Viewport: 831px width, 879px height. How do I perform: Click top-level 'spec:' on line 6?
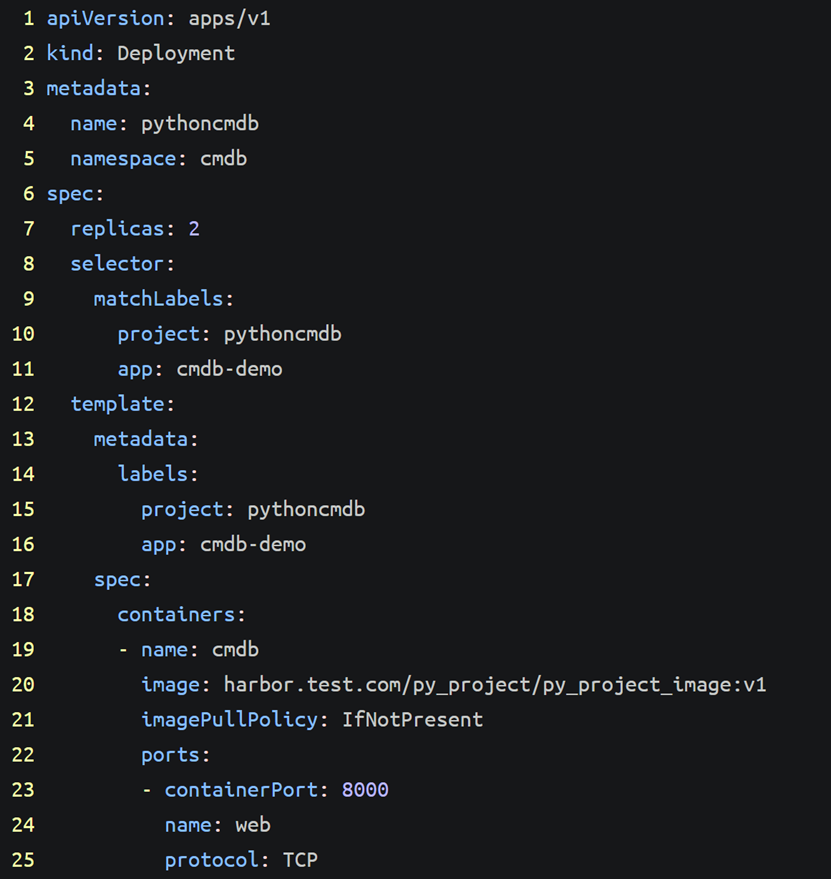[76, 195]
